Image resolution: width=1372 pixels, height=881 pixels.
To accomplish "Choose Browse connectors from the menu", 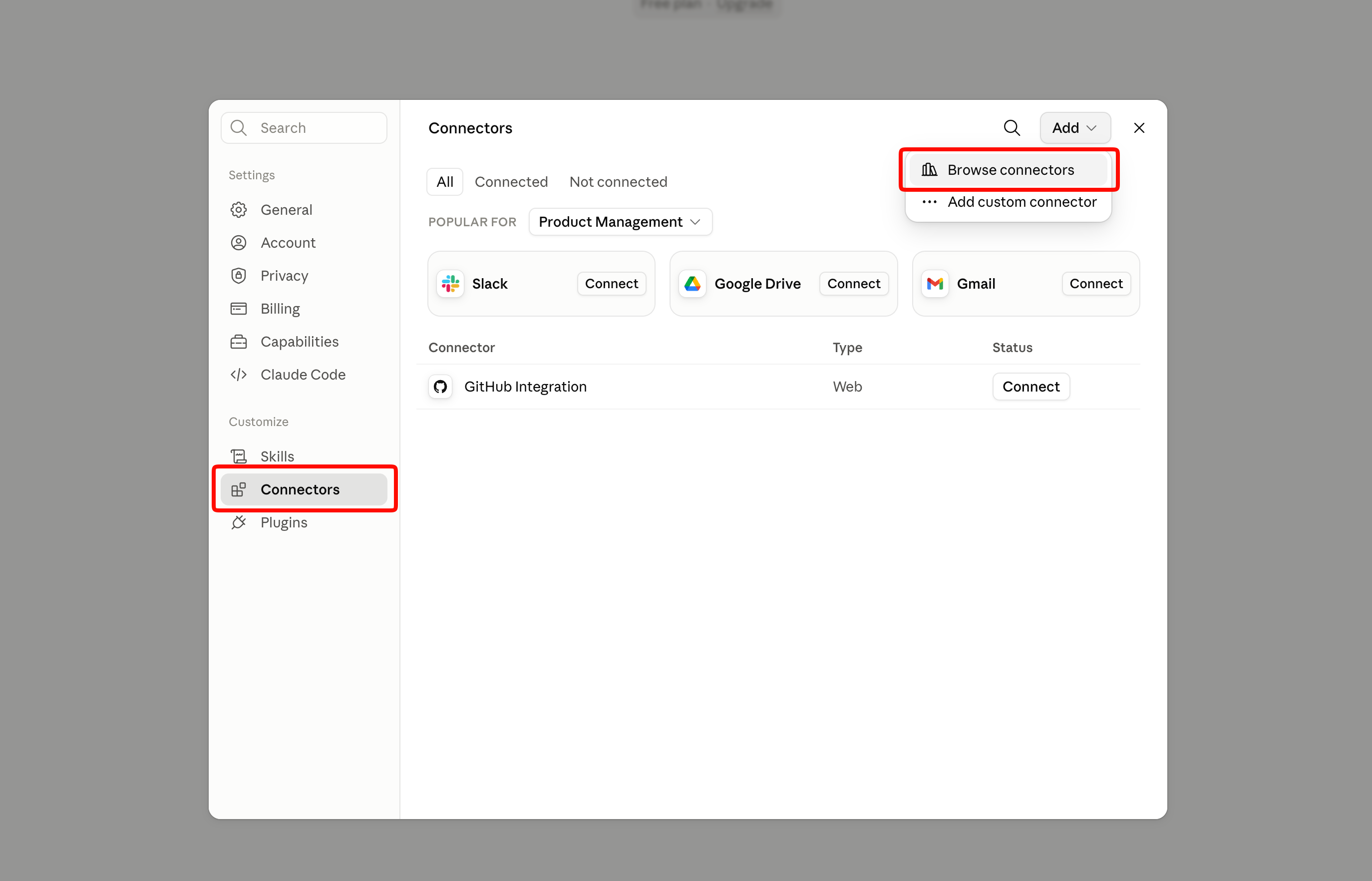I will tap(1008, 170).
